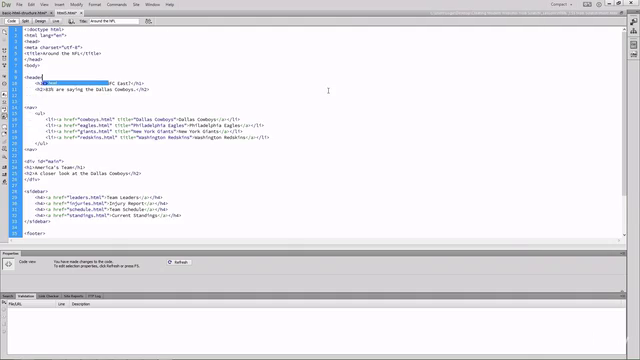Click the Collapse Selection icon
640x360 pixels.
click(4, 58)
